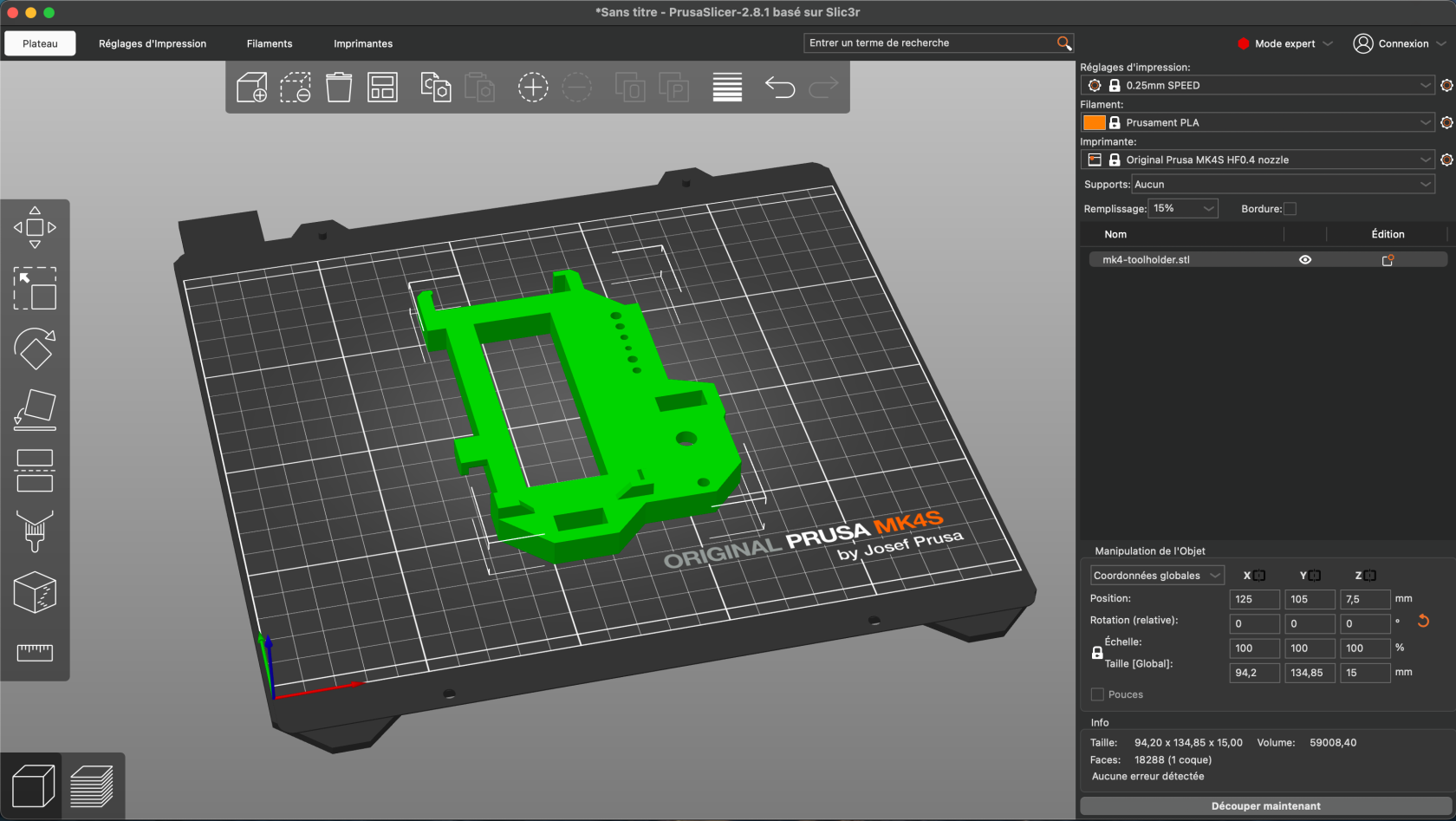
Task: Click Découper maintenant button
Action: (1265, 806)
